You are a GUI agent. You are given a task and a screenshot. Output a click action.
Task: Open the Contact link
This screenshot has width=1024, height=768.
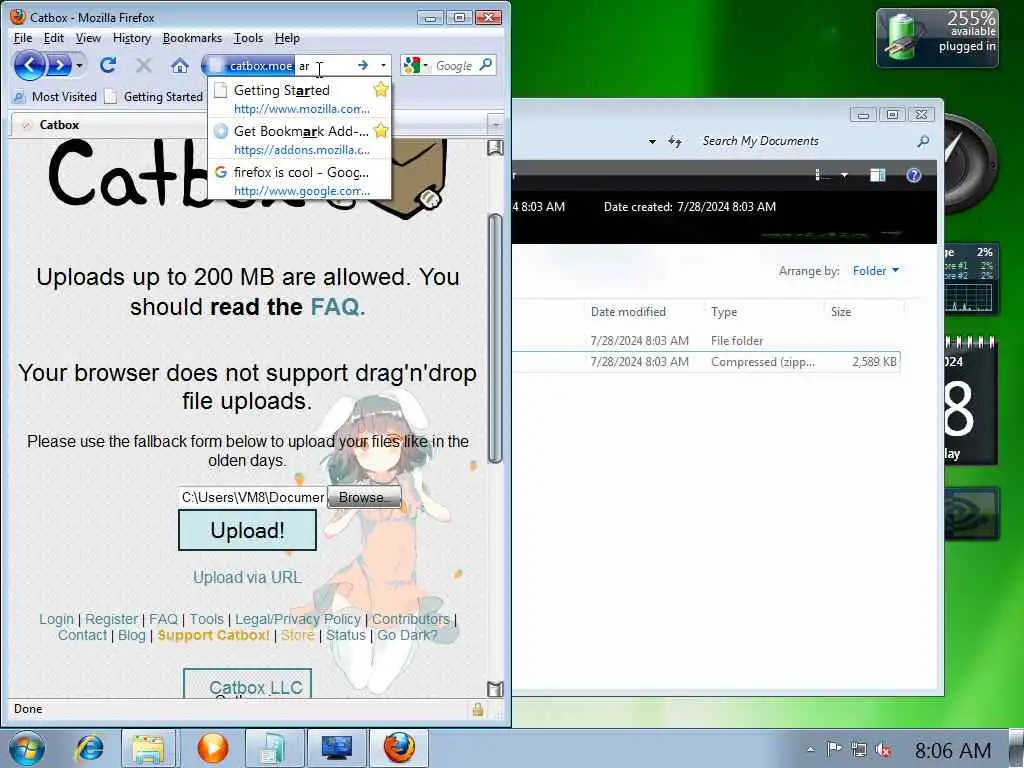(82, 635)
